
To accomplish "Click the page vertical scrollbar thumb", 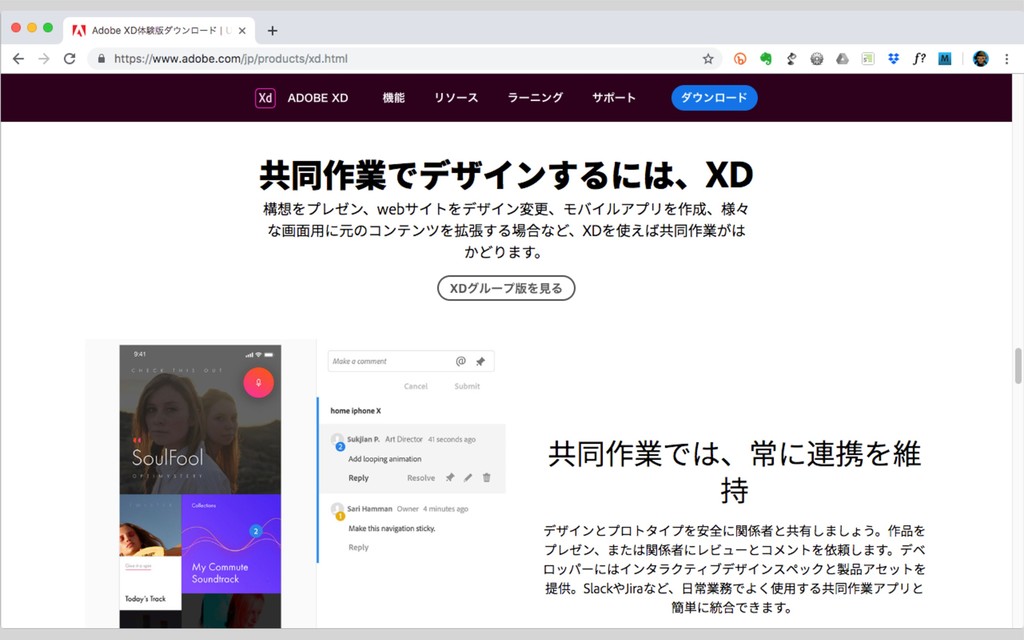I will pyautogui.click(x=1017, y=366).
